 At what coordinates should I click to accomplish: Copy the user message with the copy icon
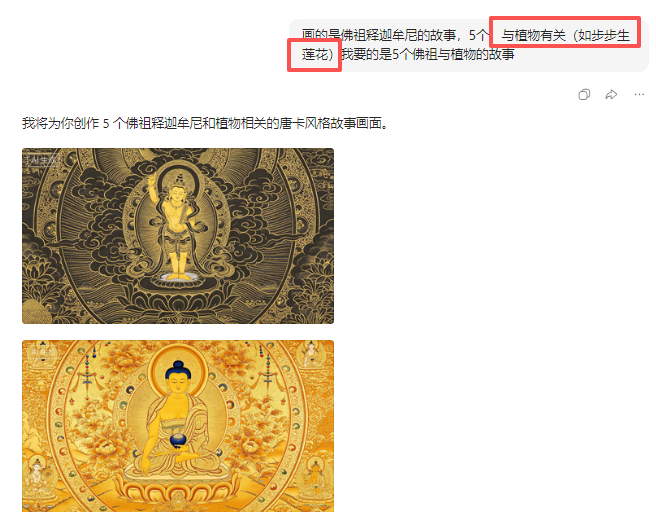584,95
